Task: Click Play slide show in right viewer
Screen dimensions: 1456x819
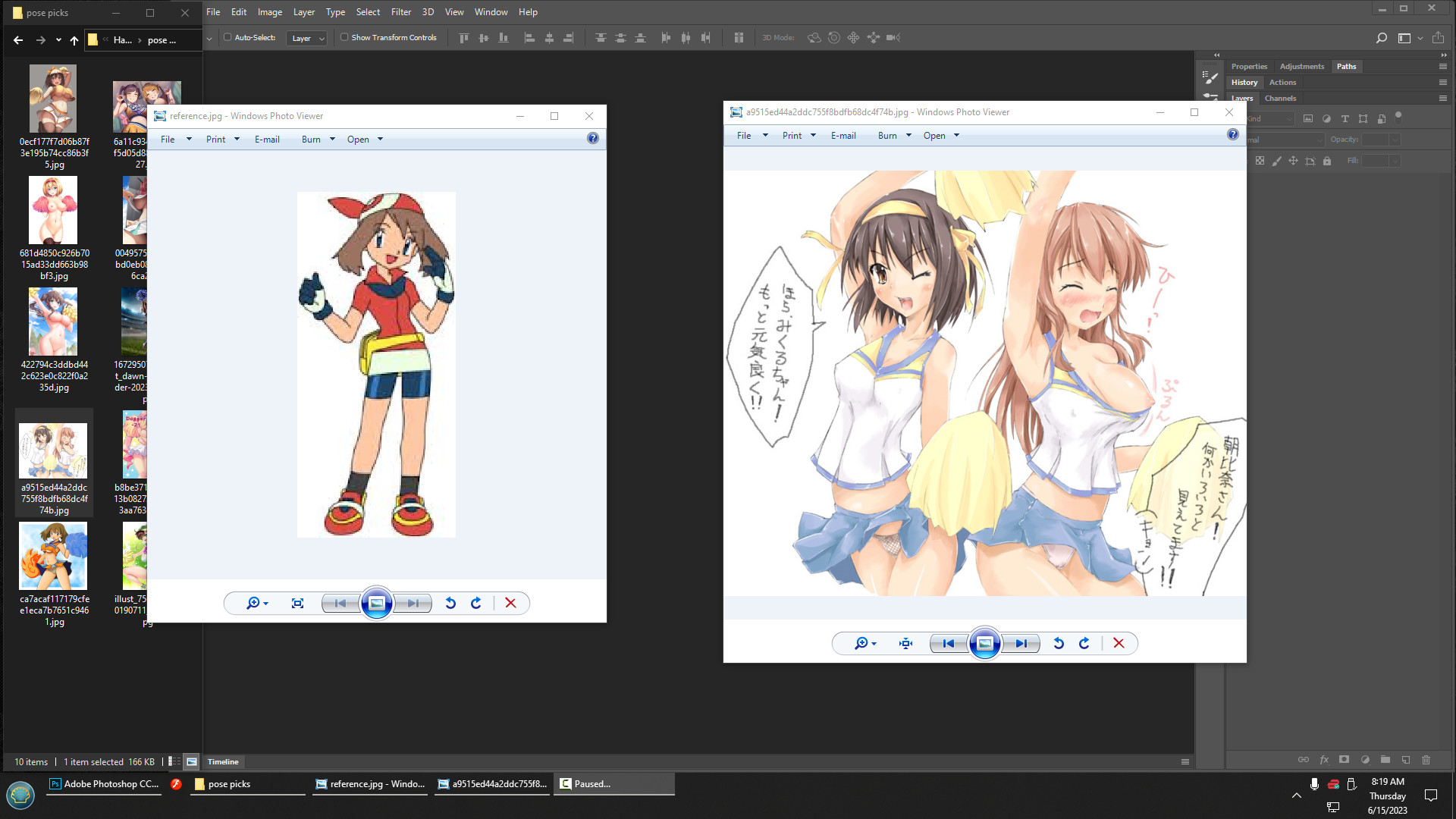Action: click(984, 643)
